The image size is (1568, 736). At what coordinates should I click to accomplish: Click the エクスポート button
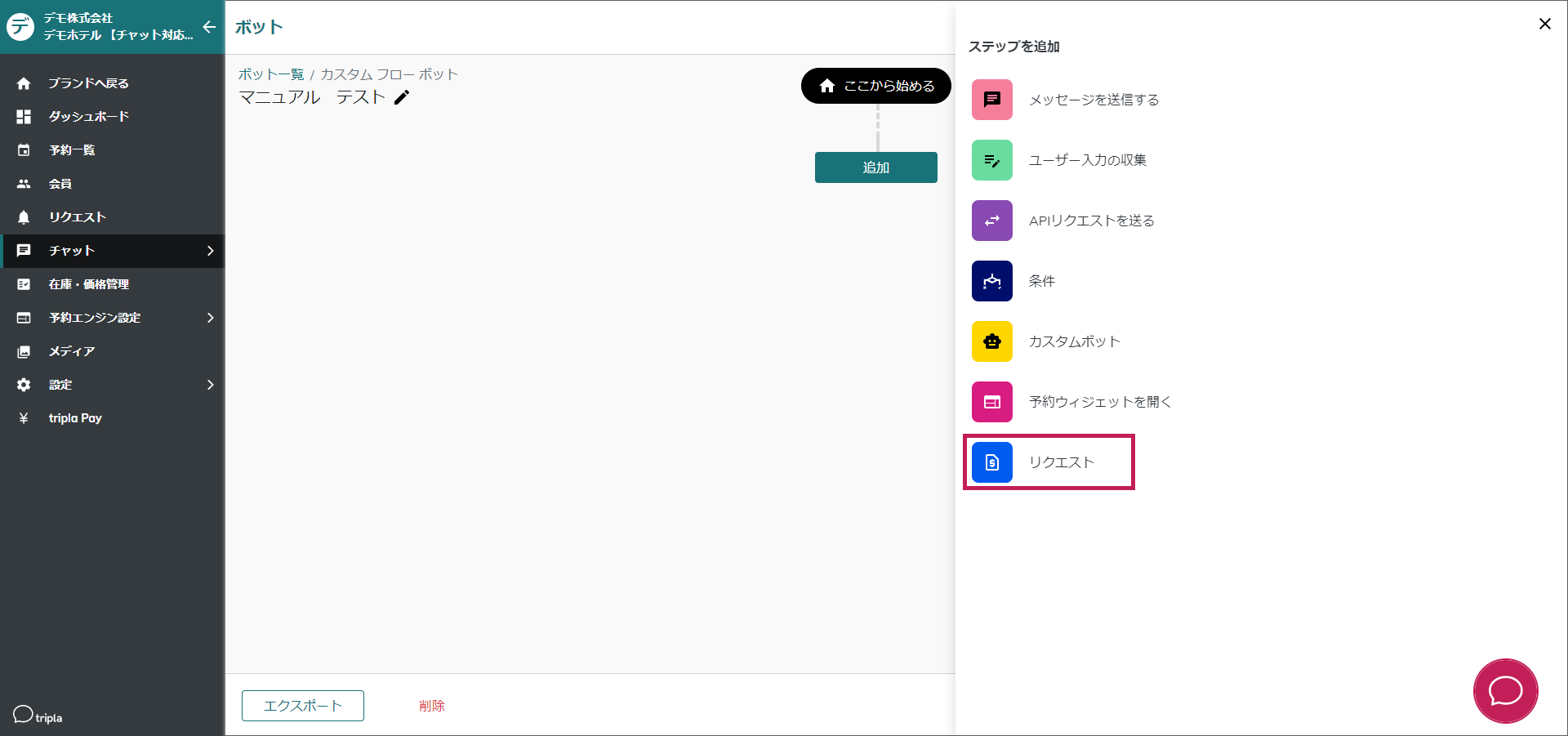tap(302, 706)
